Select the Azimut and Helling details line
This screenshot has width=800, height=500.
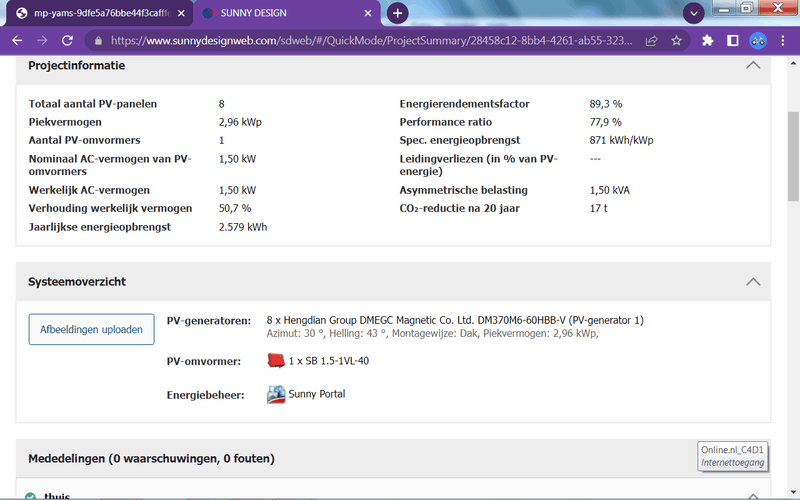coord(432,333)
